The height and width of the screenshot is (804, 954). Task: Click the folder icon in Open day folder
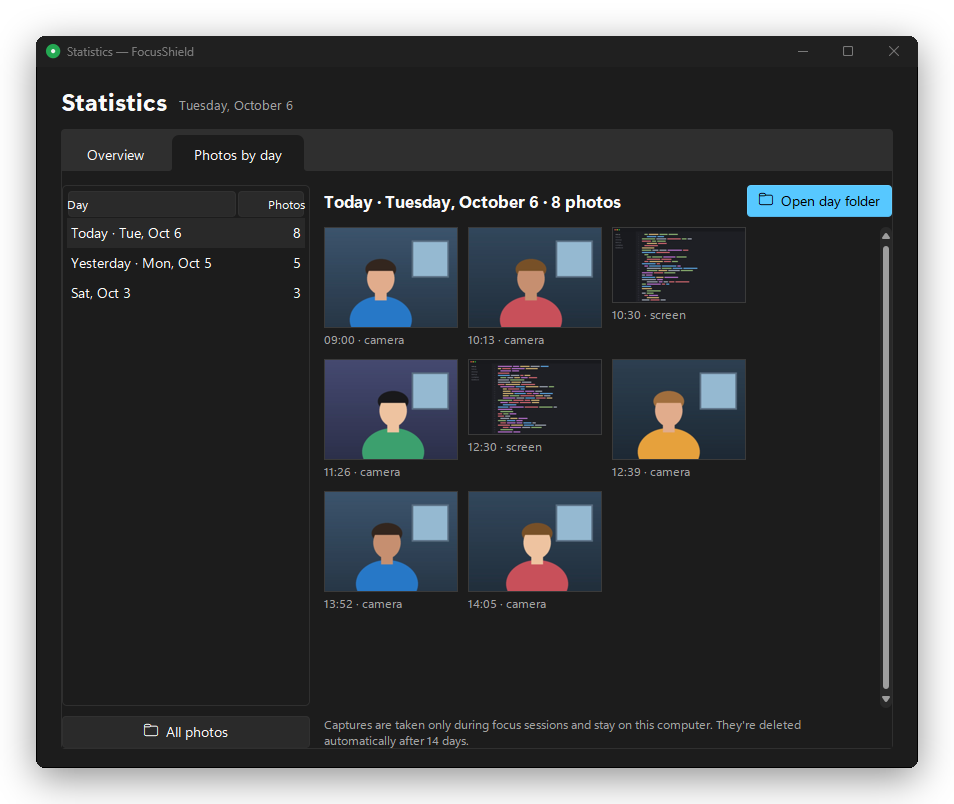765,200
